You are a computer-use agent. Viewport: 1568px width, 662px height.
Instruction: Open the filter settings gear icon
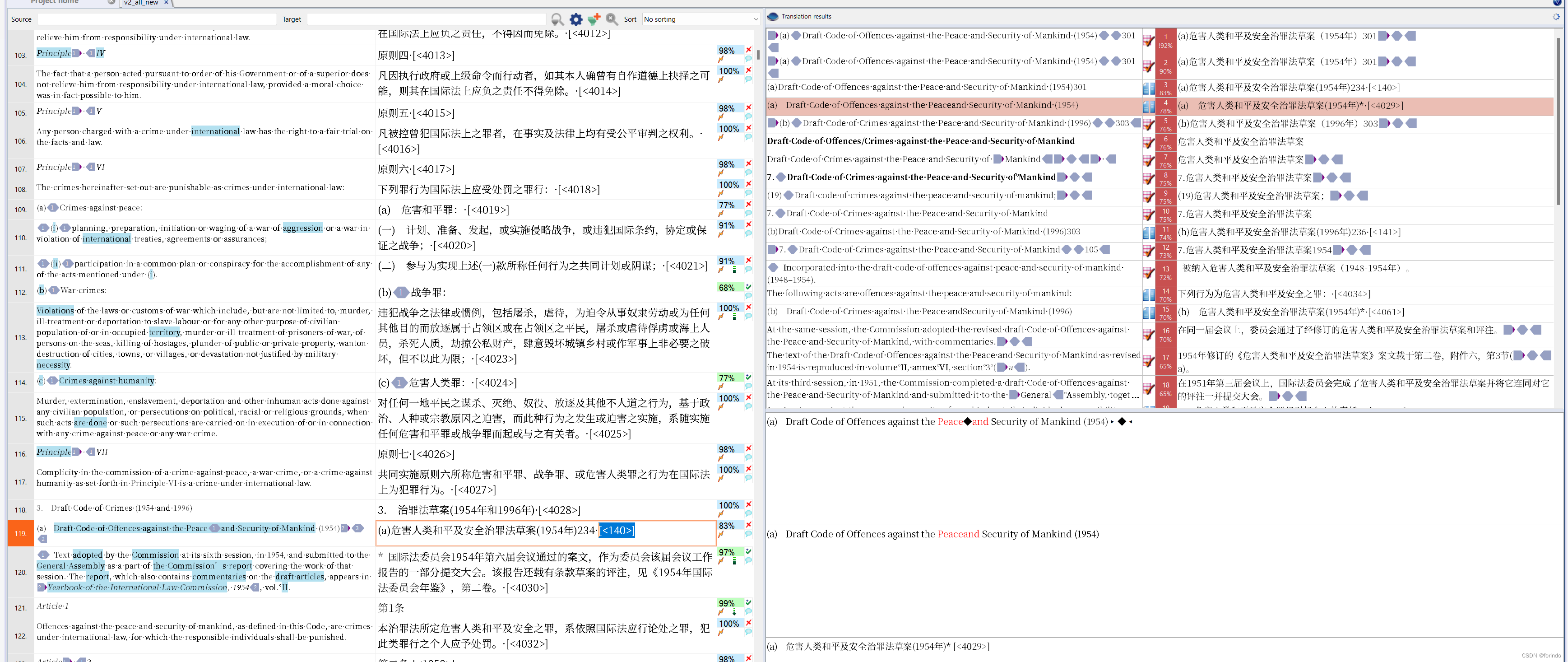tap(575, 19)
